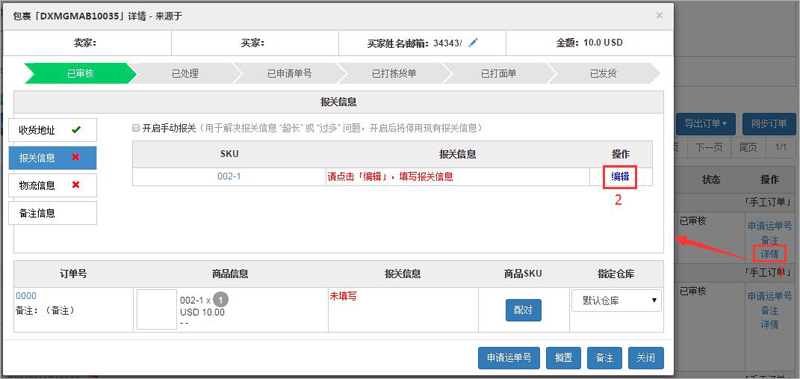The width and height of the screenshot is (800, 379).
Task: Click the product thumbnail image box
Action: point(157,310)
